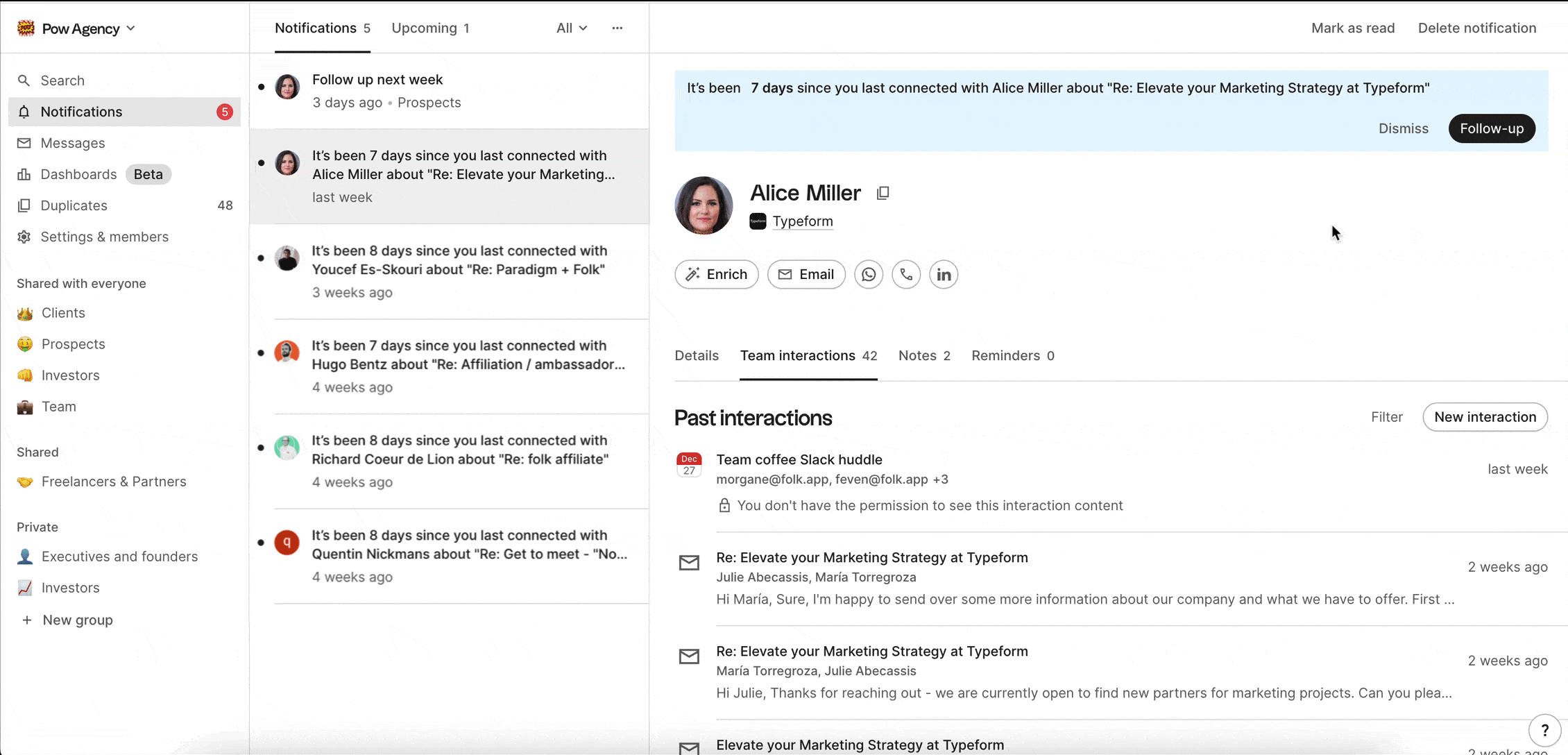Open the All filter dropdown

(572, 28)
